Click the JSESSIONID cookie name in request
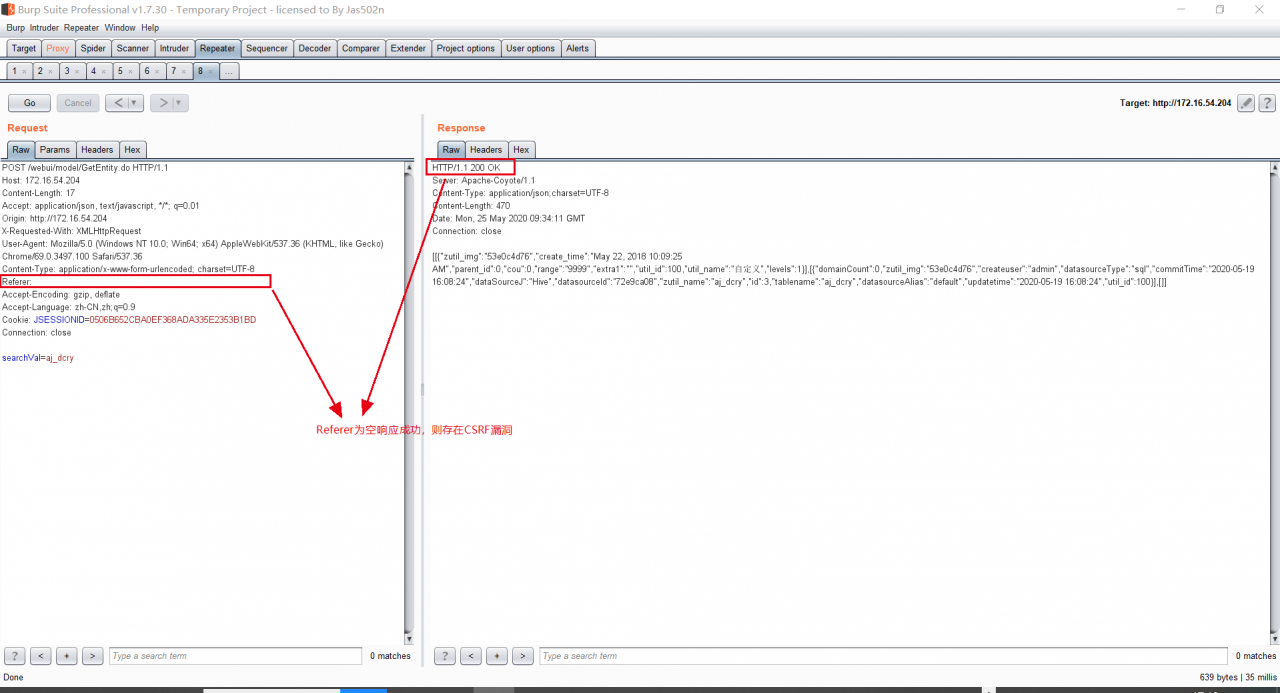The width and height of the screenshot is (1280, 693). [x=59, y=320]
